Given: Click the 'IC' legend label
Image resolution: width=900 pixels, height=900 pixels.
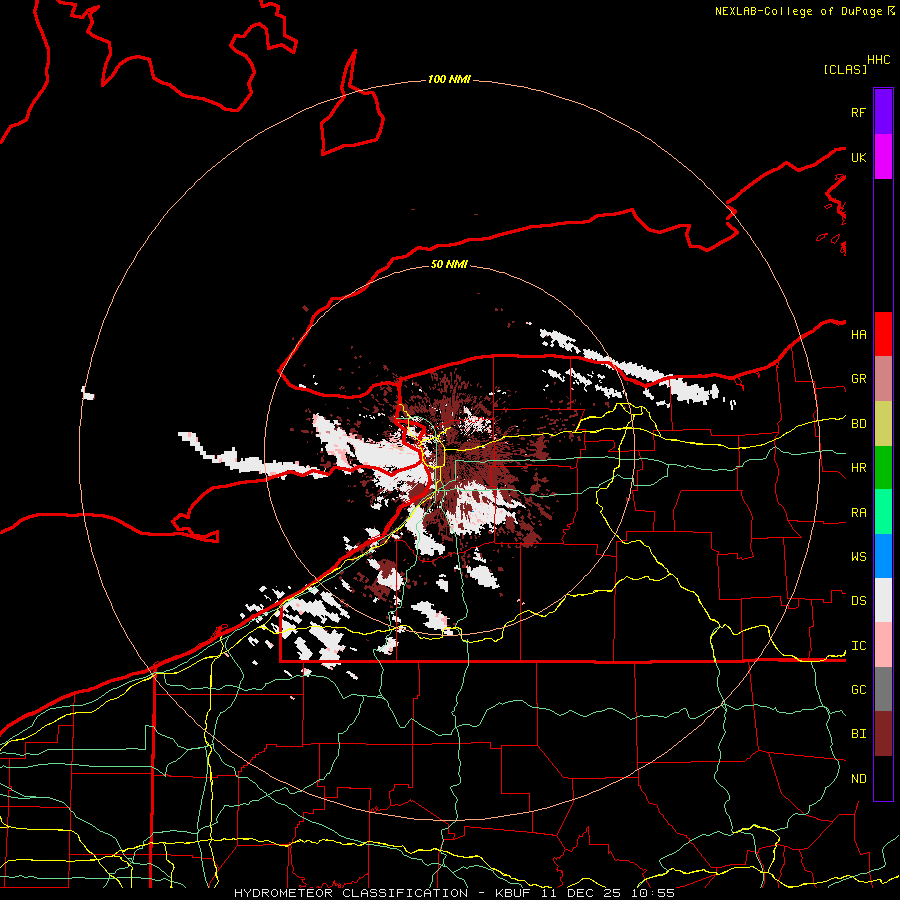Looking at the screenshot, I should point(858,646).
